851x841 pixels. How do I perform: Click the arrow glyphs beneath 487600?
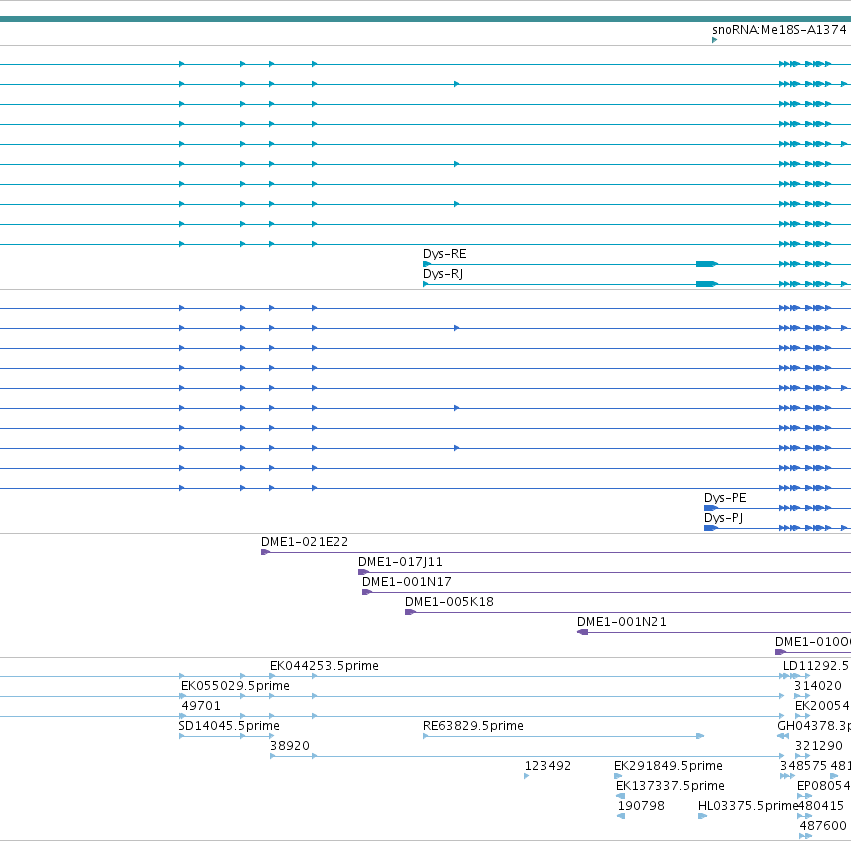coord(805,837)
